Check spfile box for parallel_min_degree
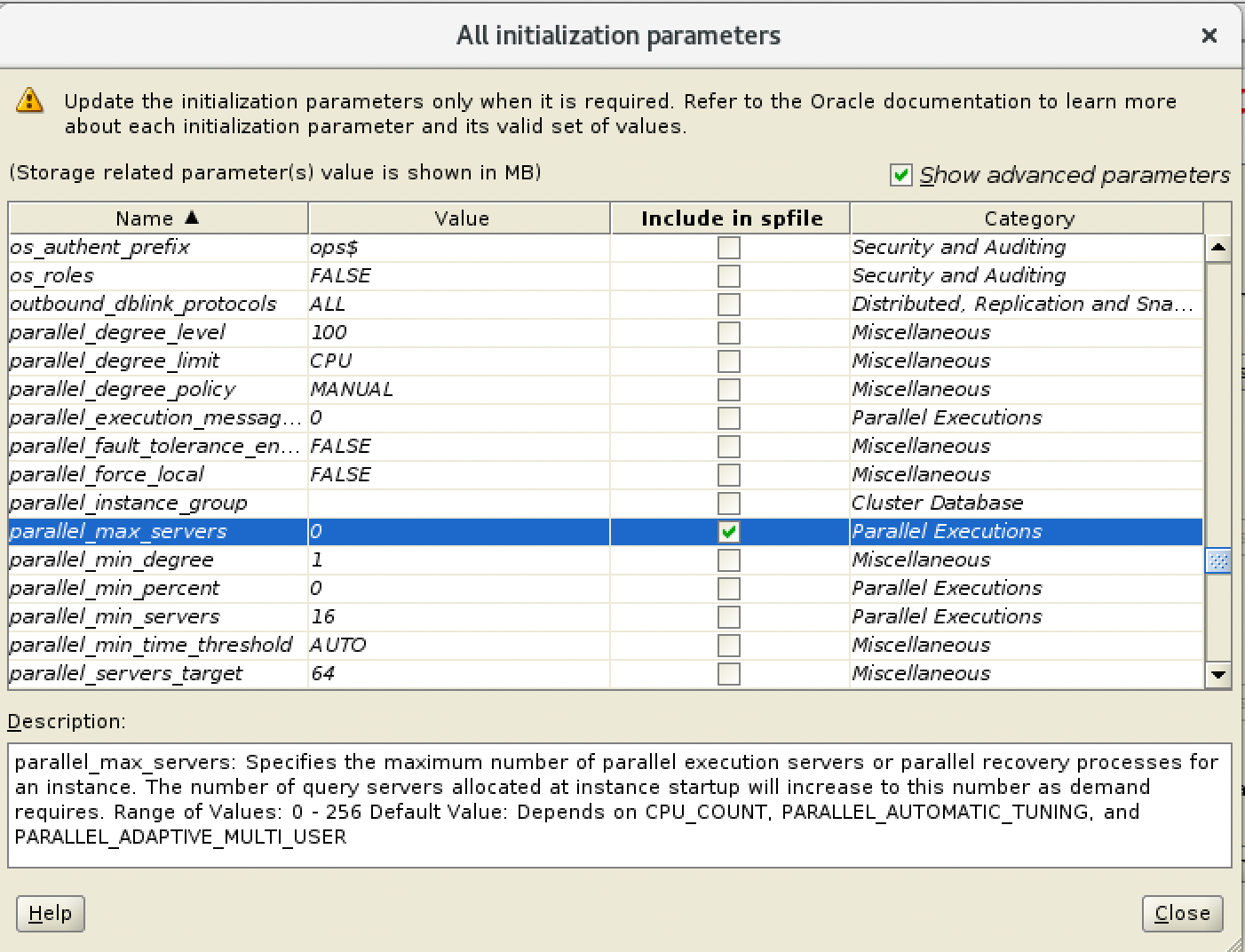This screenshot has height=952, width=1245. (729, 560)
